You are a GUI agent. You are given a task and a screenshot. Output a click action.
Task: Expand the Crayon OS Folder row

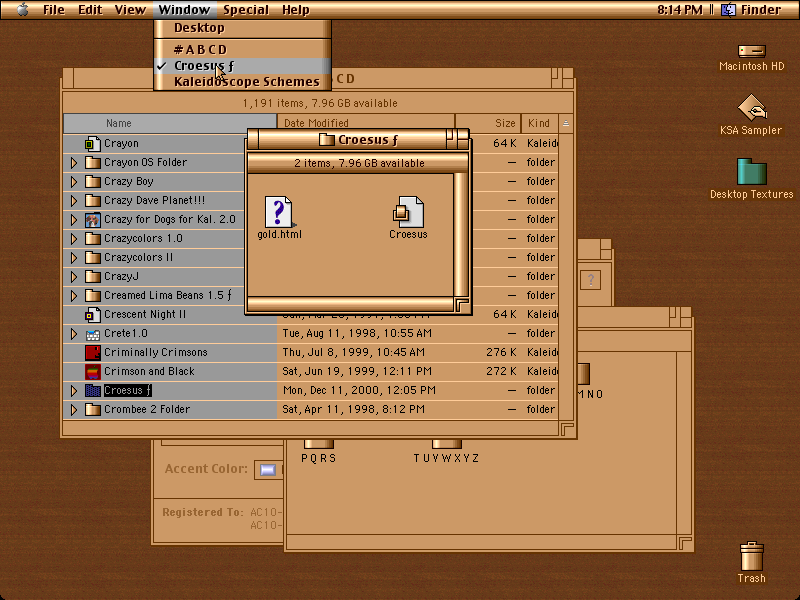[74, 163]
